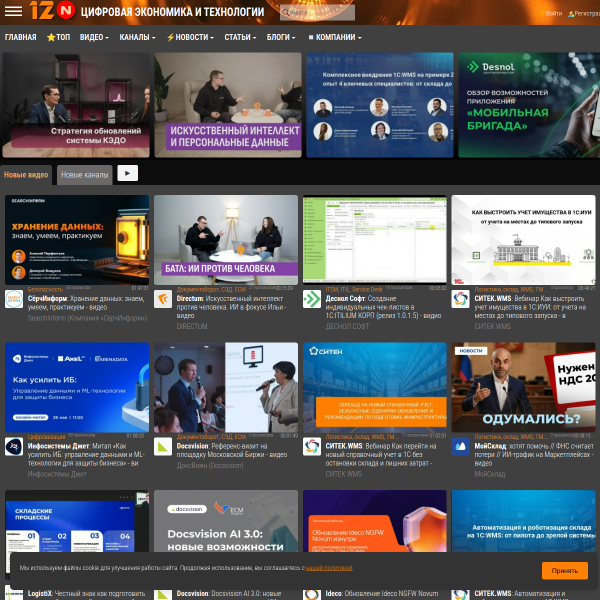
Task: Expand the Новости dropdown menu
Action: point(190,37)
